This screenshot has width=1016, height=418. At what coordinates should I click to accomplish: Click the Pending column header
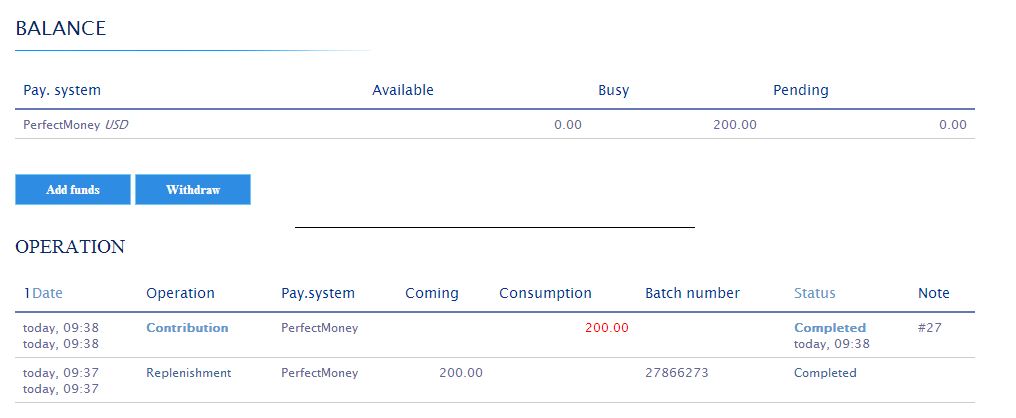click(800, 90)
